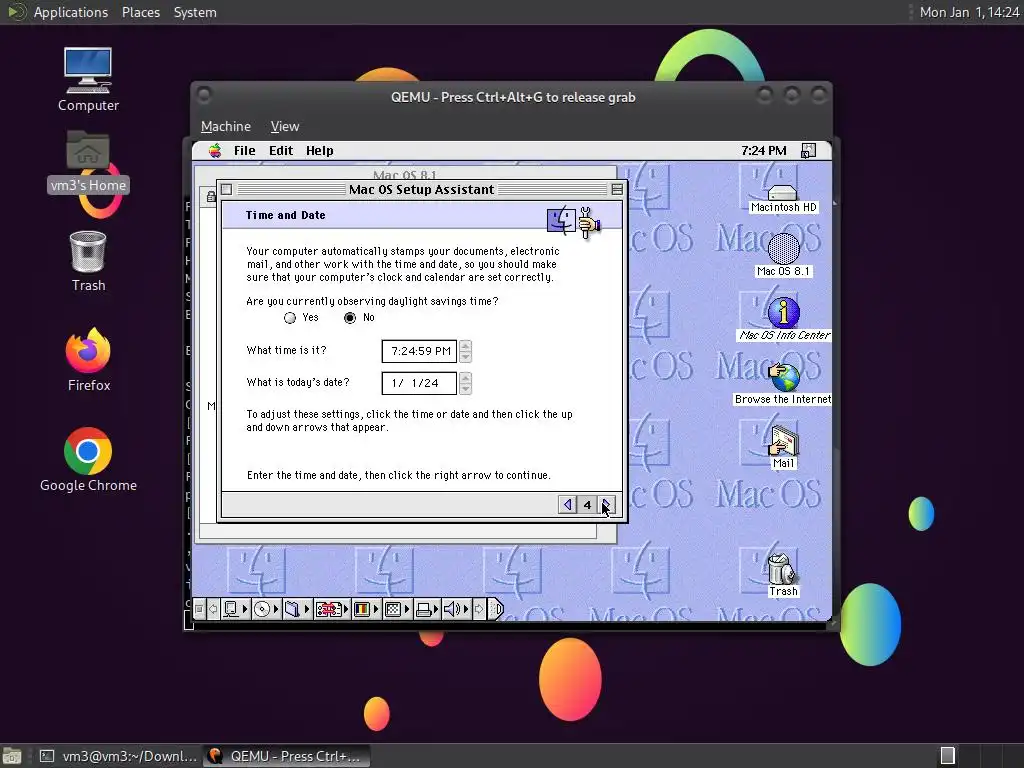1024x768 pixels.
Task: Click the Control Strip file sharing folder icon
Action: pos(292,609)
